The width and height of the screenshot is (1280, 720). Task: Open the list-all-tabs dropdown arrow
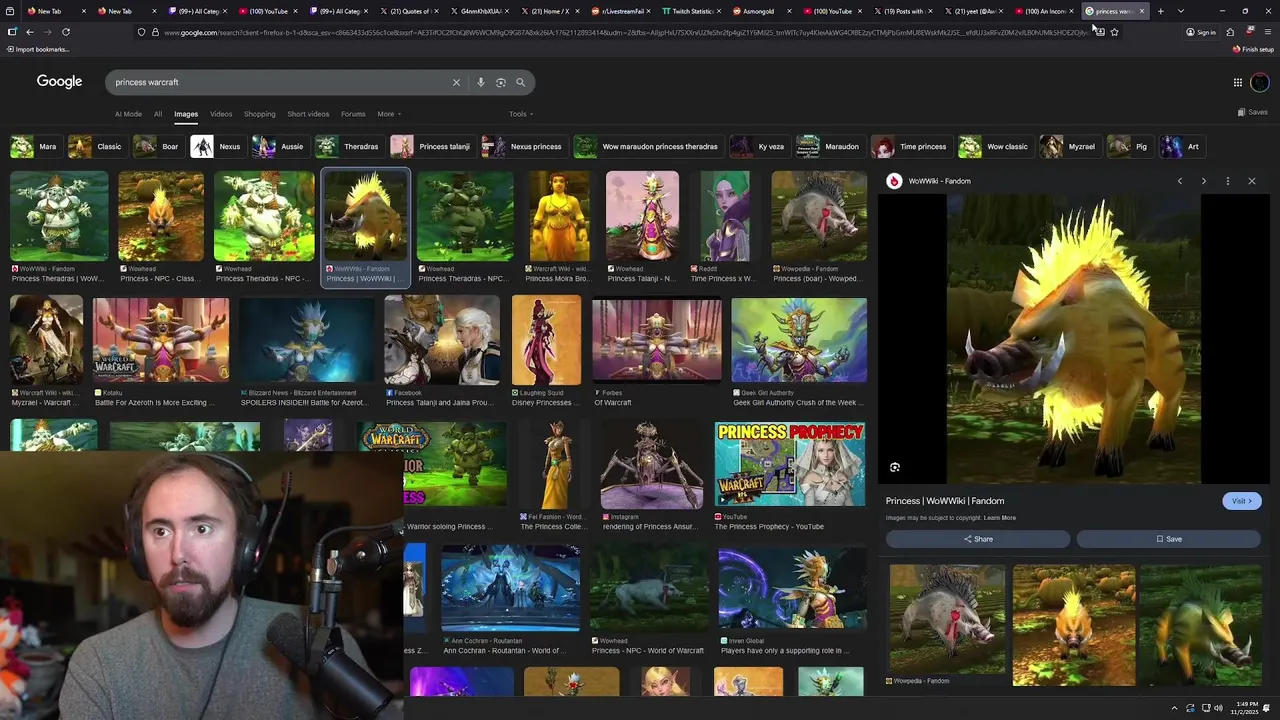1181,11
